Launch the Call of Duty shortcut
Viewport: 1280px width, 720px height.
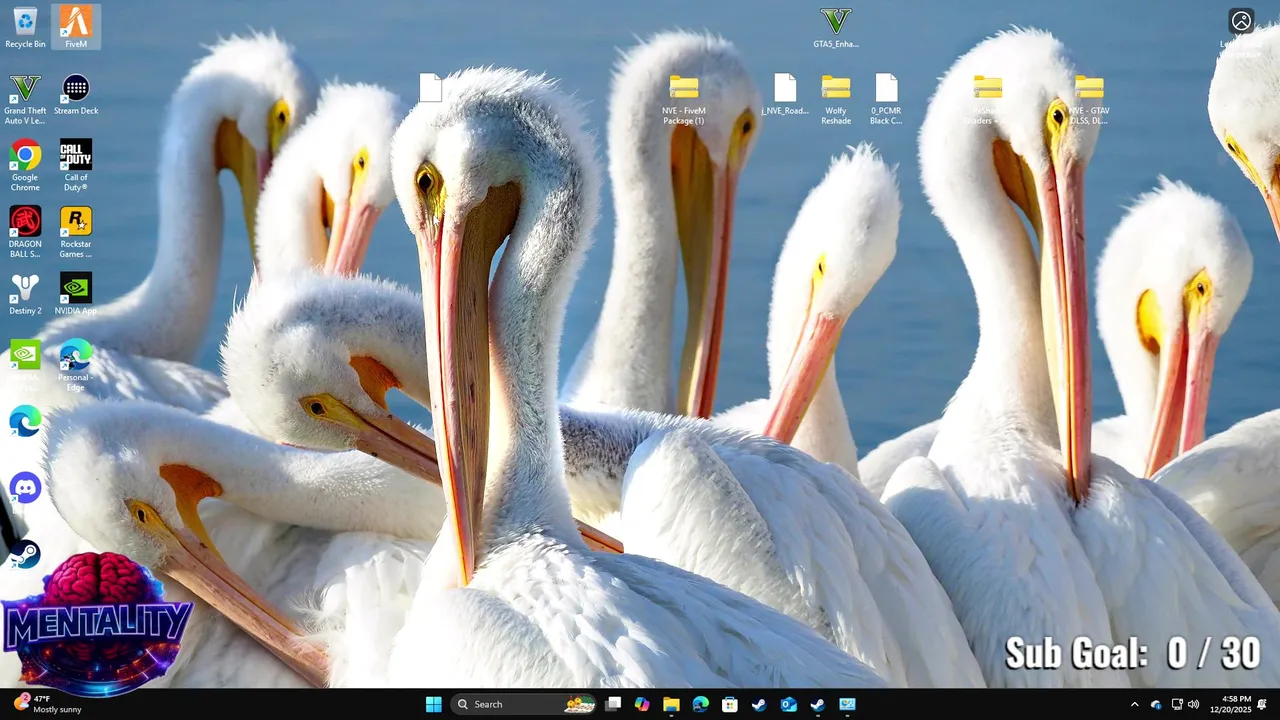tap(76, 165)
